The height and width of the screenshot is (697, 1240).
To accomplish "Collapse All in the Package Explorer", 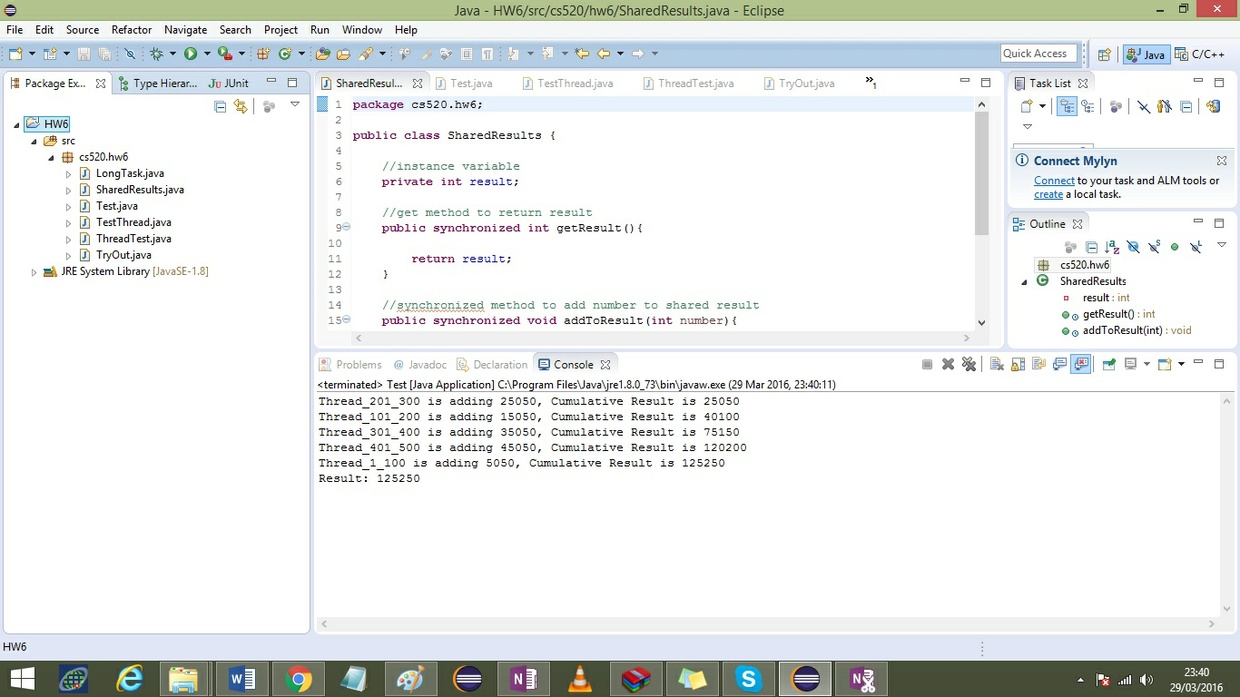I will [220, 106].
